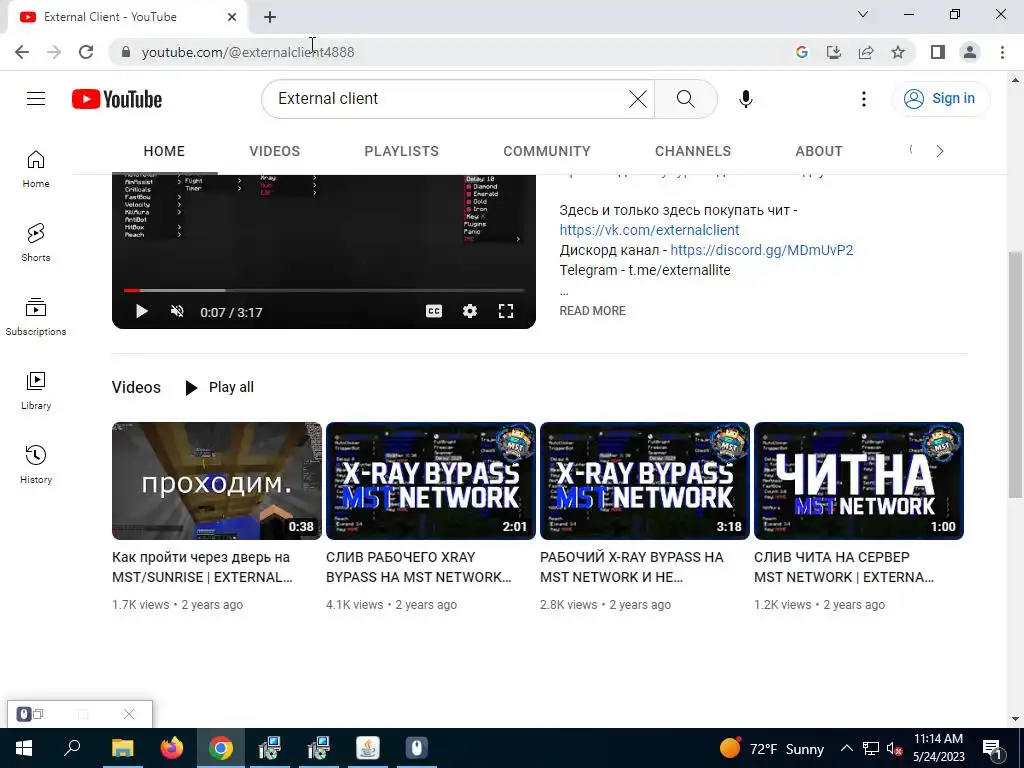The height and width of the screenshot is (768, 1024).
Task: Switch to the ABOUT tab
Action: 819,151
